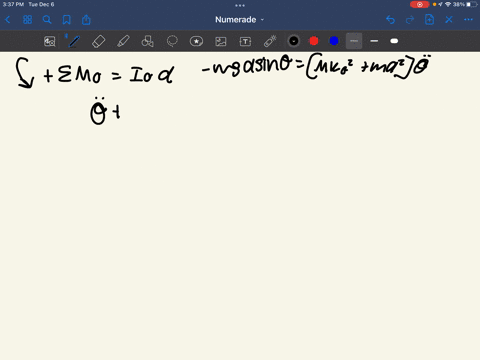Select the Pen tool
Viewport: 480px width, 360px height.
[x=74, y=41]
